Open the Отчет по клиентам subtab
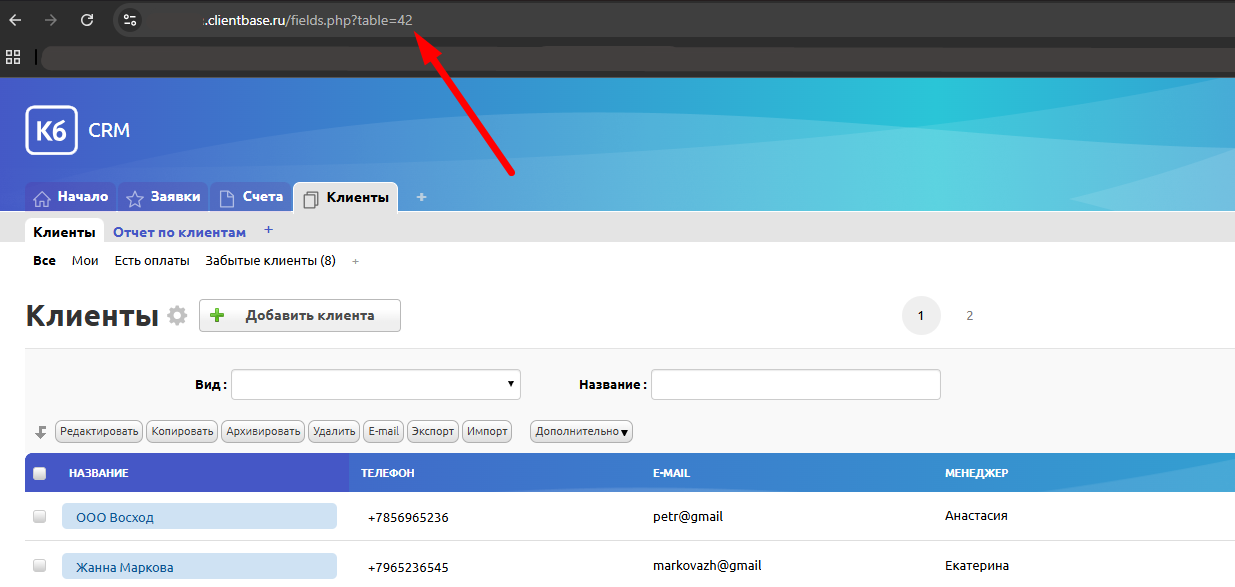Image resolution: width=1235 pixels, height=587 pixels. pyautogui.click(x=179, y=232)
